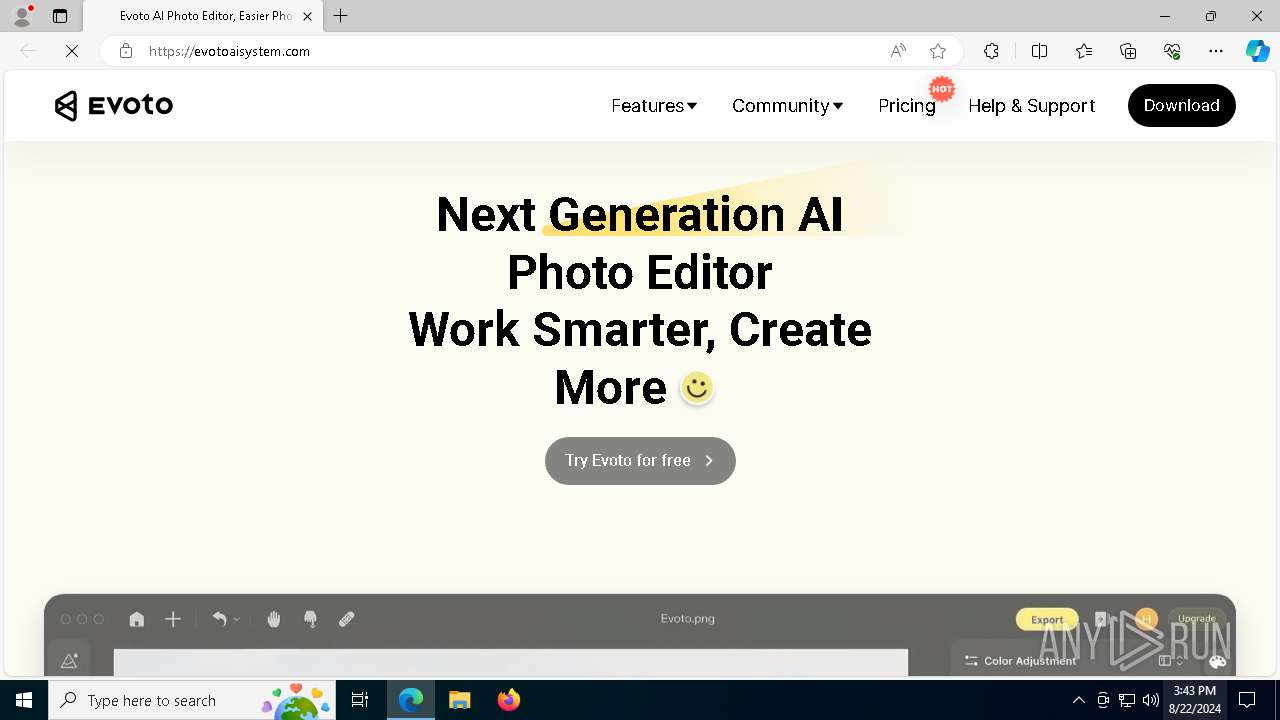Expand the Community menu
1280x720 pixels.
pos(787,106)
